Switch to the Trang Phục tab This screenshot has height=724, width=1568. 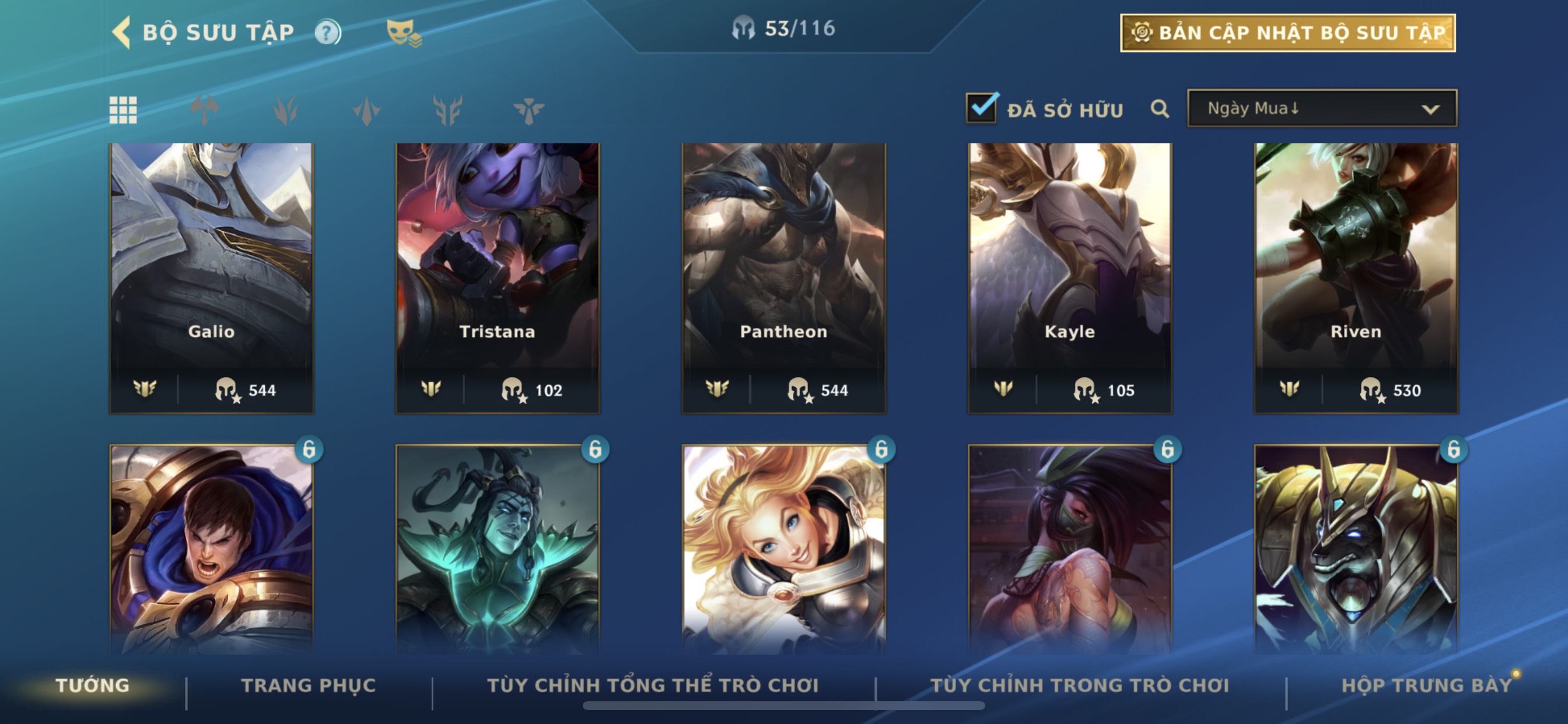tap(309, 685)
